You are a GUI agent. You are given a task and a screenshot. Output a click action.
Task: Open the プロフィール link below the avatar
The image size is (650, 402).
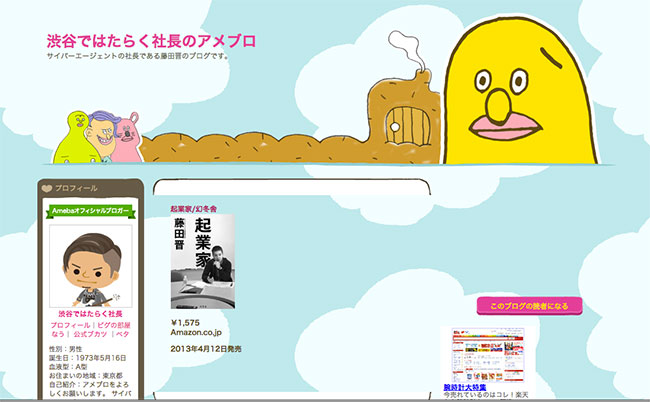[x=70, y=325]
